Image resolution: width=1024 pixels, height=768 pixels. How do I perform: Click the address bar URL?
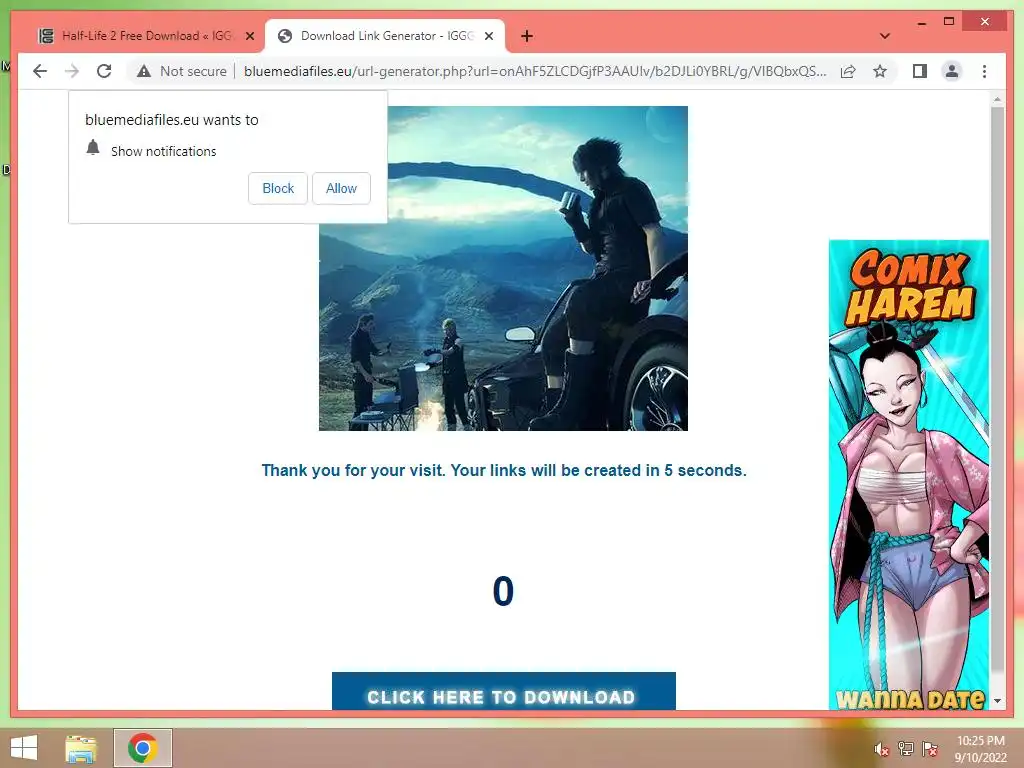[x=534, y=71]
